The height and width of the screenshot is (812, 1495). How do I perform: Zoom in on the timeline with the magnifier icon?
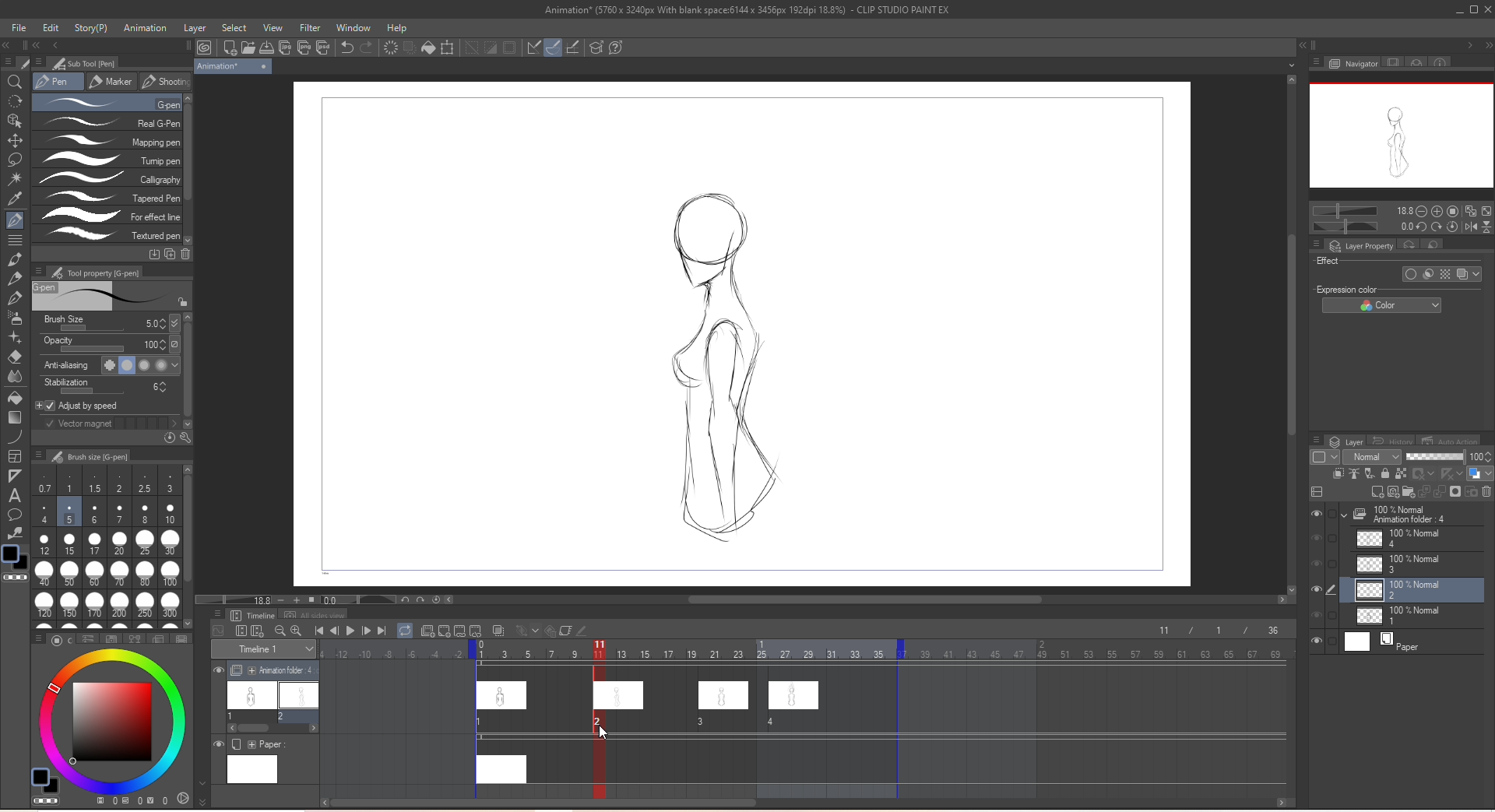coord(297,631)
